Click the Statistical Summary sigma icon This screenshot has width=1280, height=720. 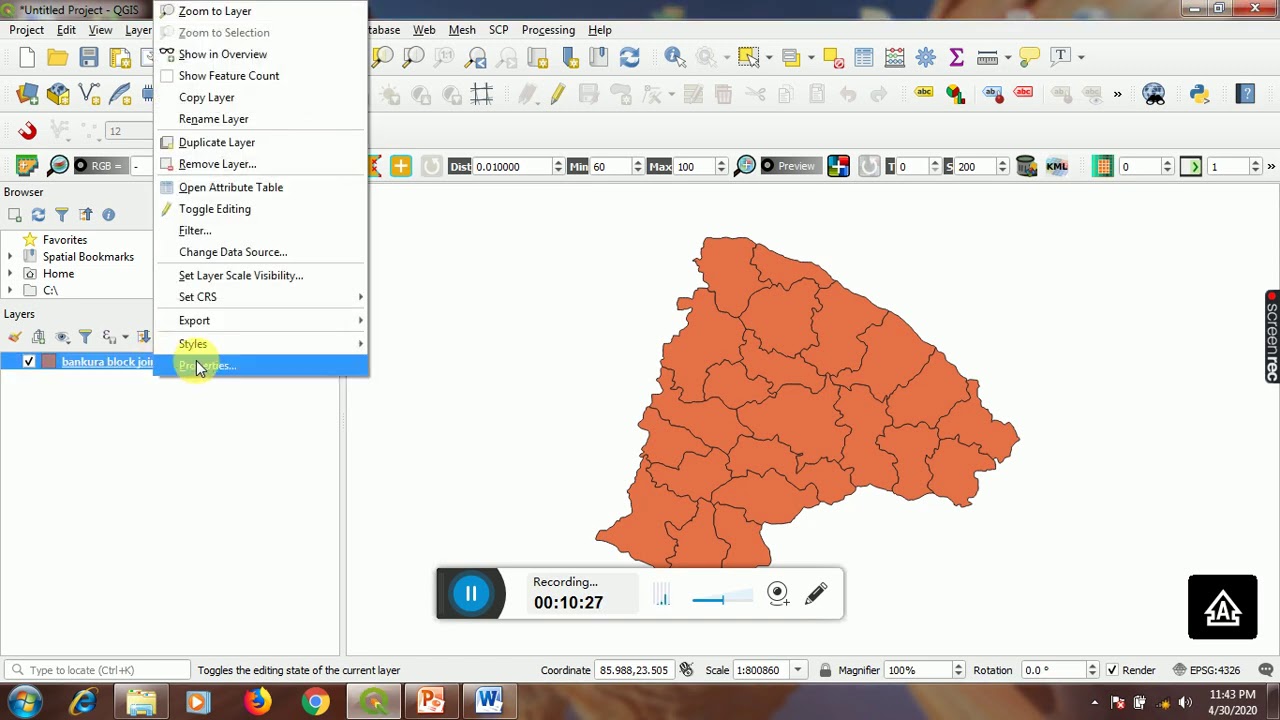pyautogui.click(x=956, y=57)
